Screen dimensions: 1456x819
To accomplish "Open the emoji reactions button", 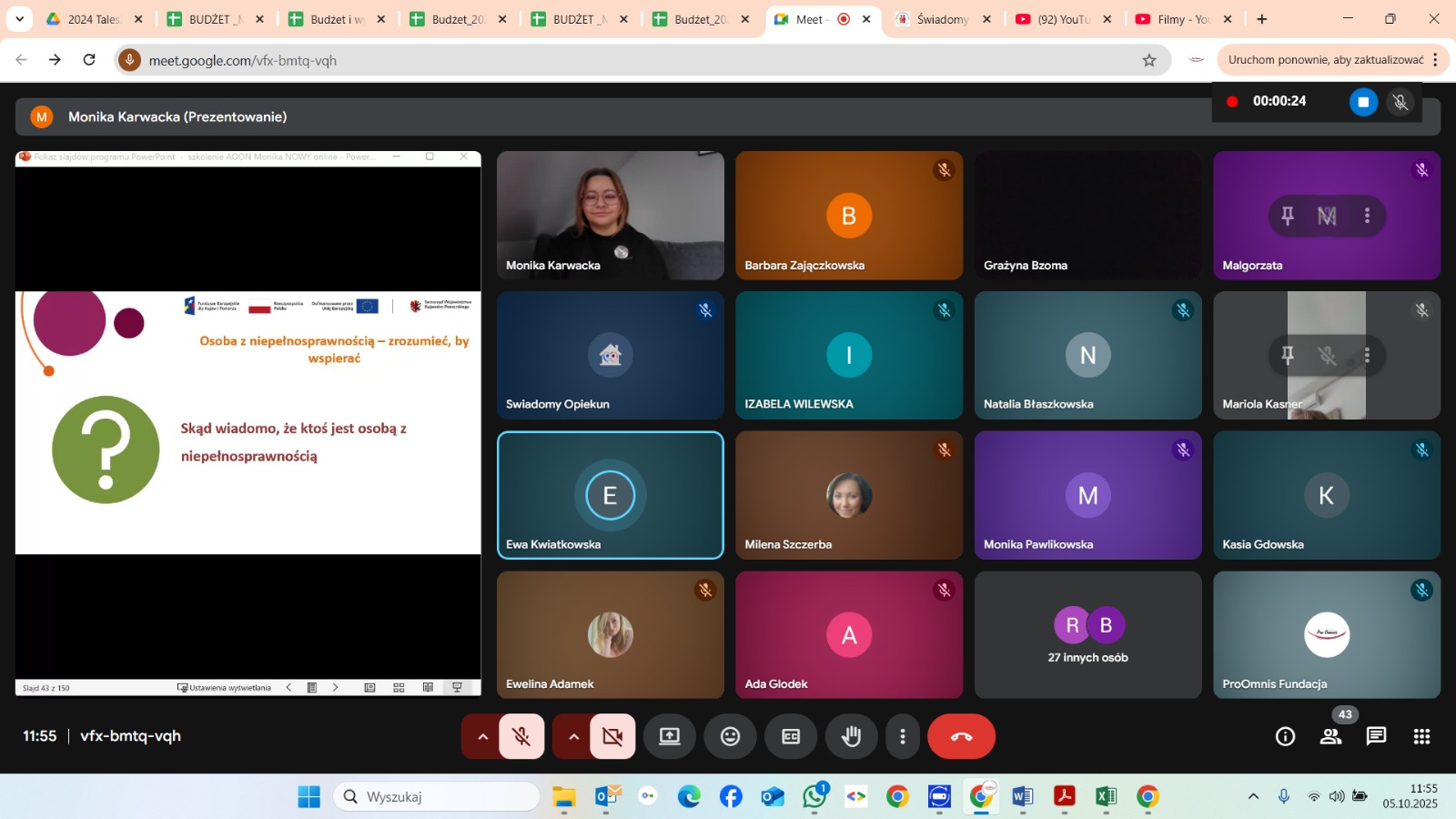I will pyautogui.click(x=730, y=736).
